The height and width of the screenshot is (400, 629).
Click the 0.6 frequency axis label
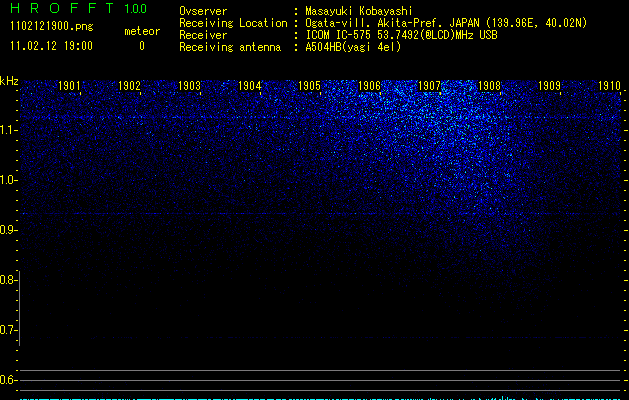[x=7, y=380]
